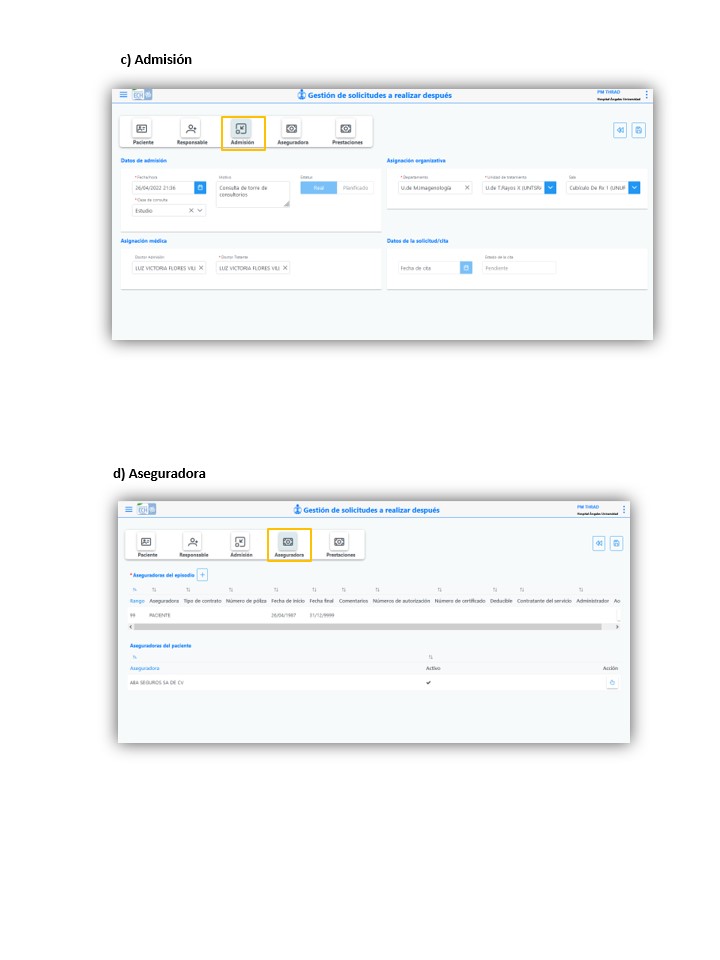Viewport: 720px width, 960px height.
Task: Click into the Motivo text area
Action: [x=251, y=193]
